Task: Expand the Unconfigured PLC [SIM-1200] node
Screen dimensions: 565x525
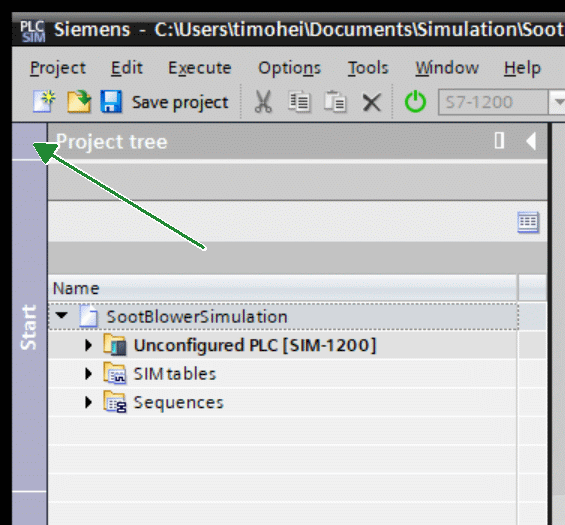Action: coord(88,345)
